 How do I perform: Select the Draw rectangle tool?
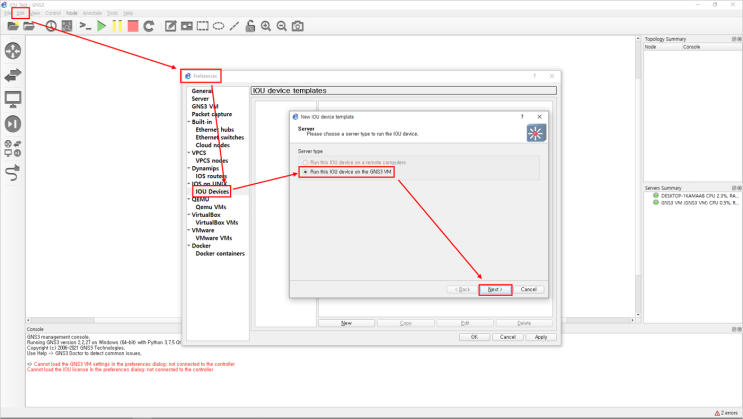click(203, 26)
